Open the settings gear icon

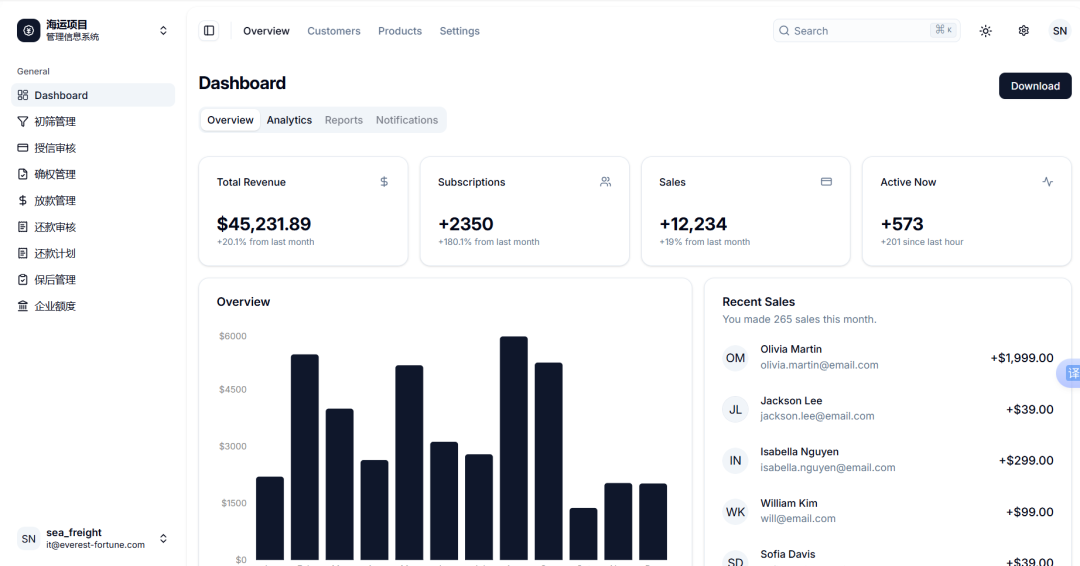(1024, 31)
